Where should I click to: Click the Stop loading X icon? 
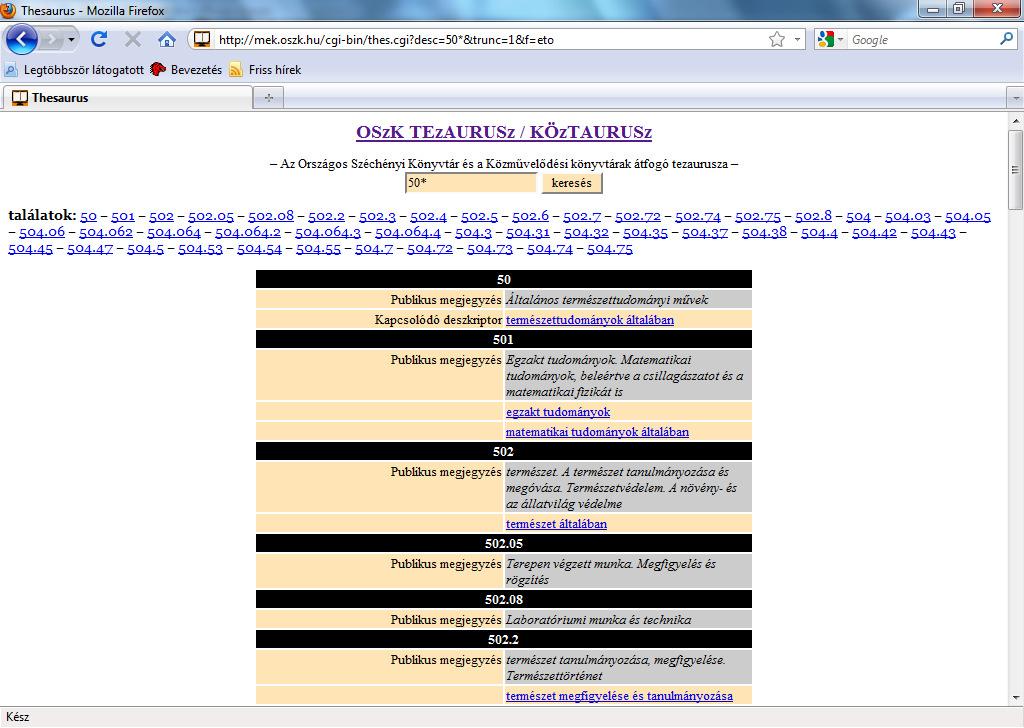click(x=133, y=40)
